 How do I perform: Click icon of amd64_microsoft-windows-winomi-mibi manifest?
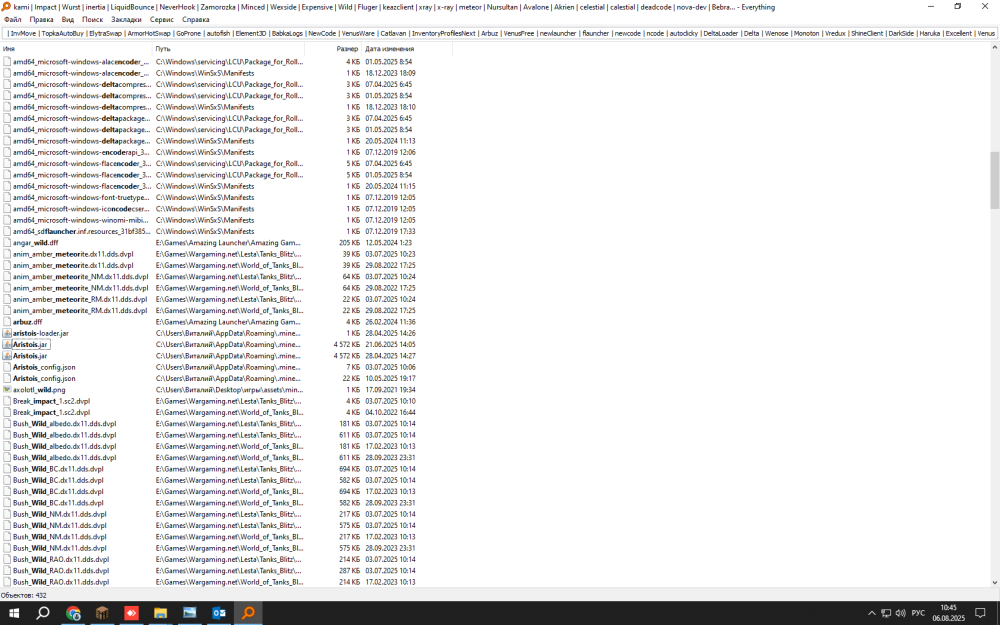(7, 220)
